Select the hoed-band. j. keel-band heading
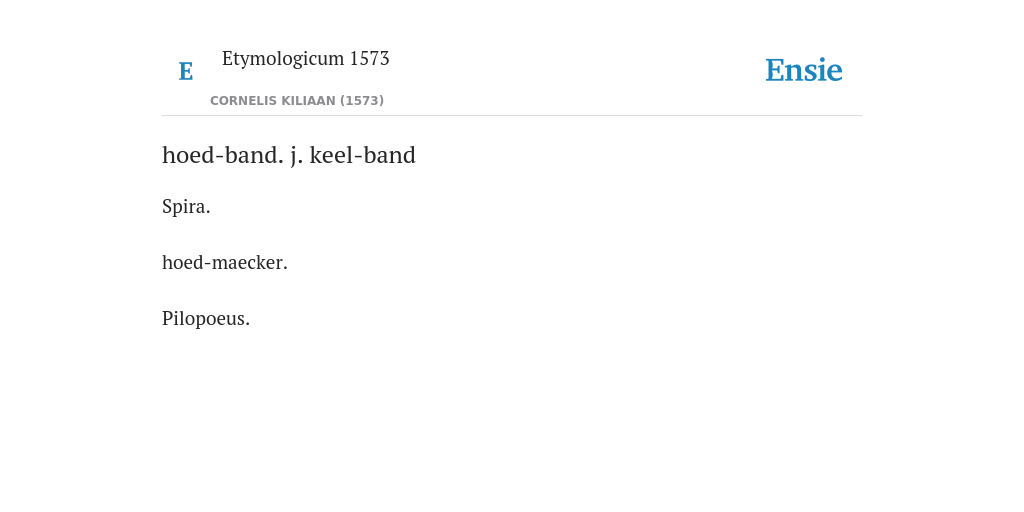This screenshot has height=512, width=1024. pos(289,155)
